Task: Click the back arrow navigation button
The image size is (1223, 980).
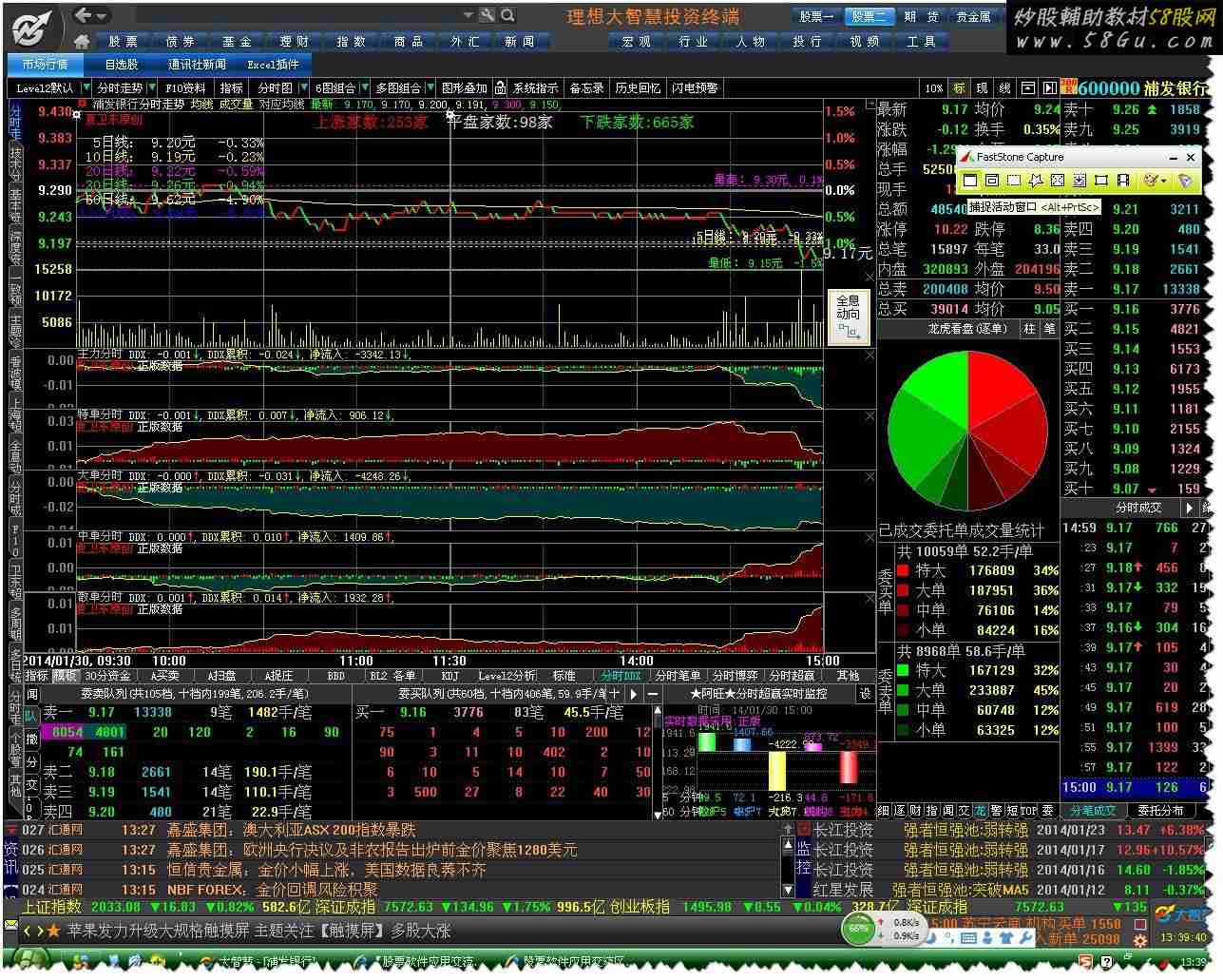Action: (x=83, y=15)
